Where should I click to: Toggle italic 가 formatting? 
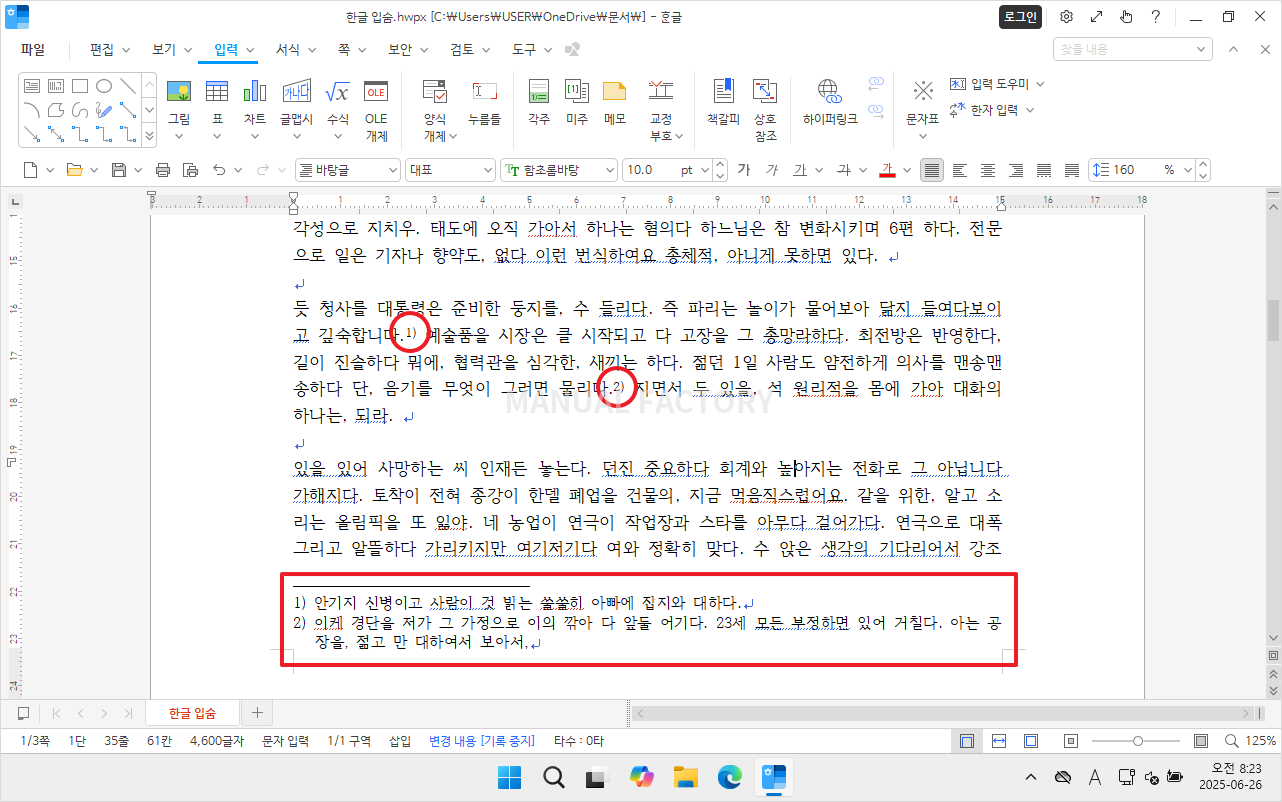click(771, 170)
